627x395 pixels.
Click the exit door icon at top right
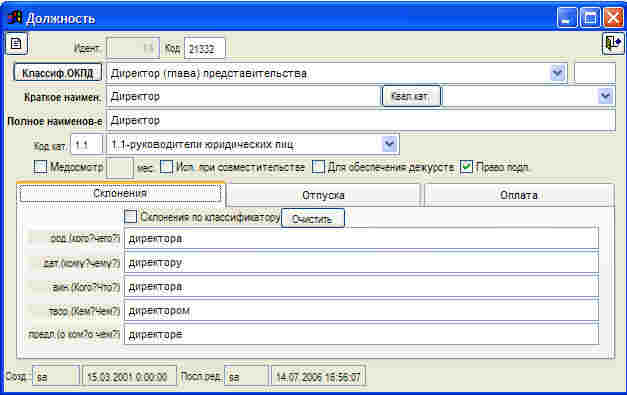pos(613,43)
